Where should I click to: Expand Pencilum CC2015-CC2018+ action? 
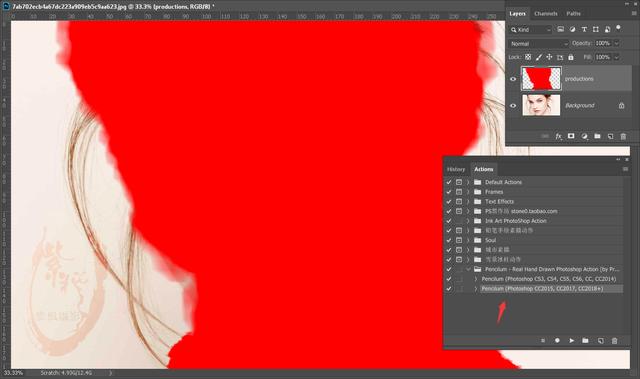coord(476,289)
